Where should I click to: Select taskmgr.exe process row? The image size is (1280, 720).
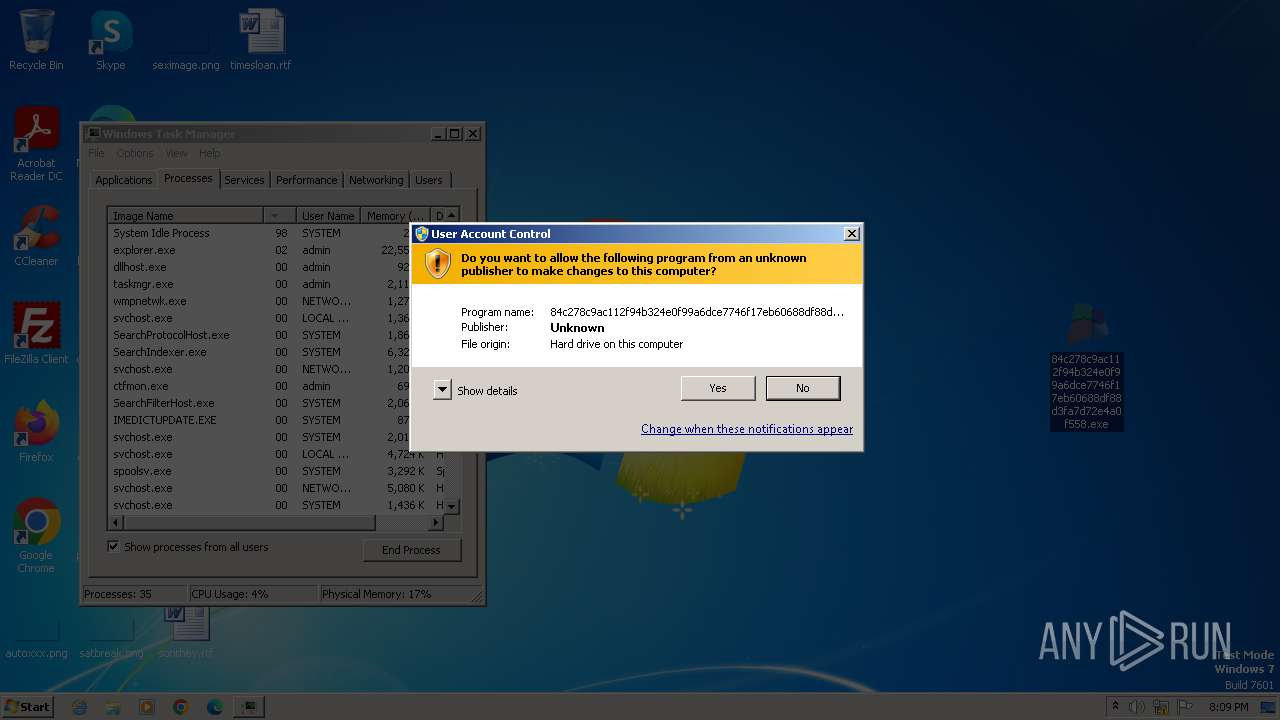(276, 284)
